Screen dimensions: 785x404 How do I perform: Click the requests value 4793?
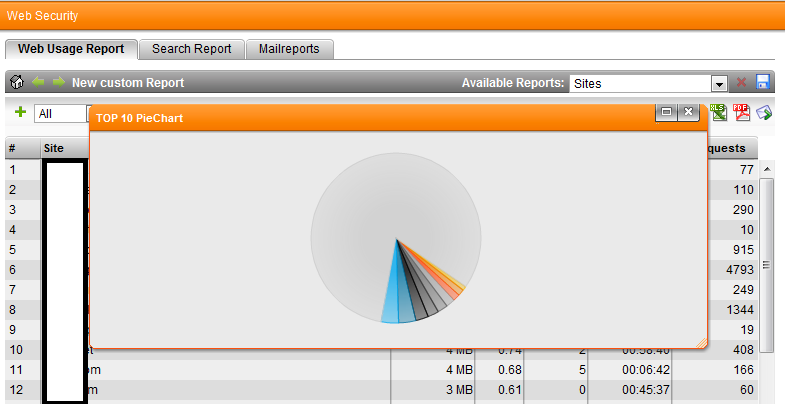point(740,270)
